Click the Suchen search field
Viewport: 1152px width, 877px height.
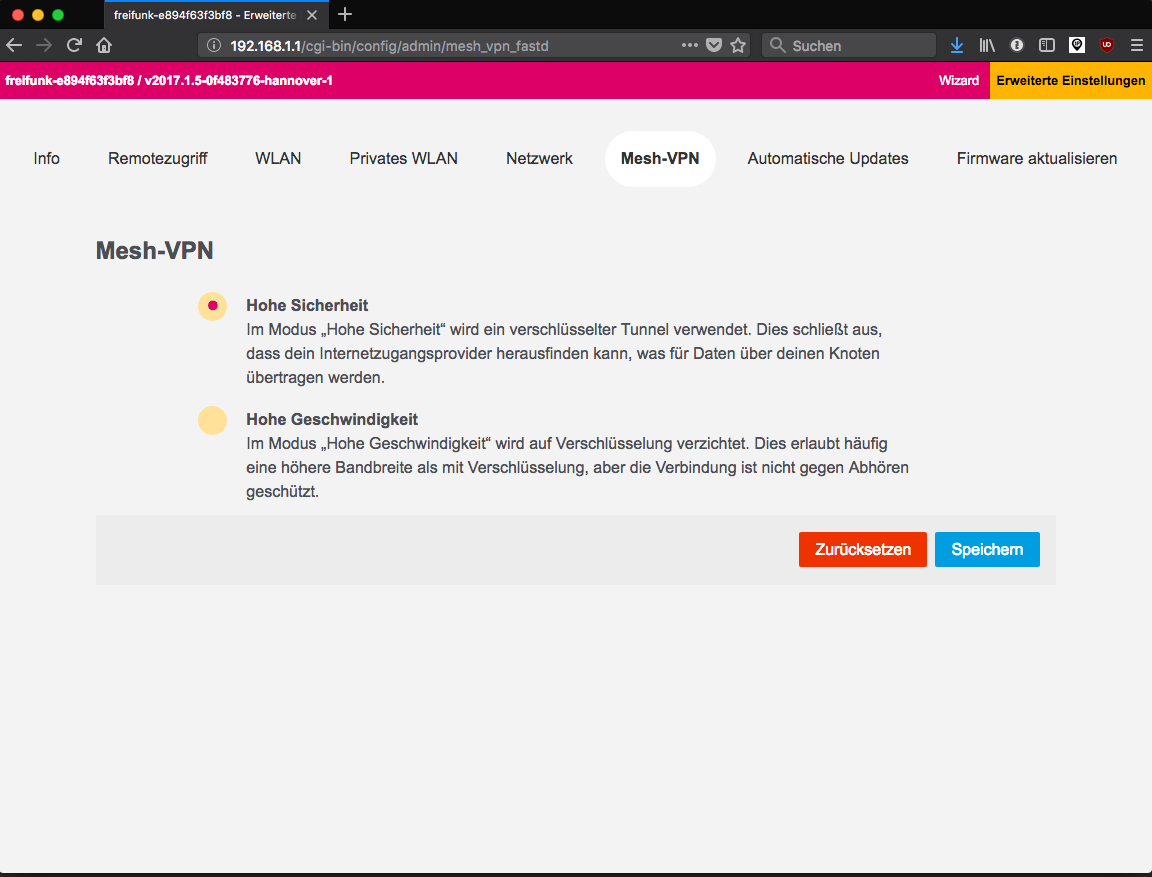[850, 45]
